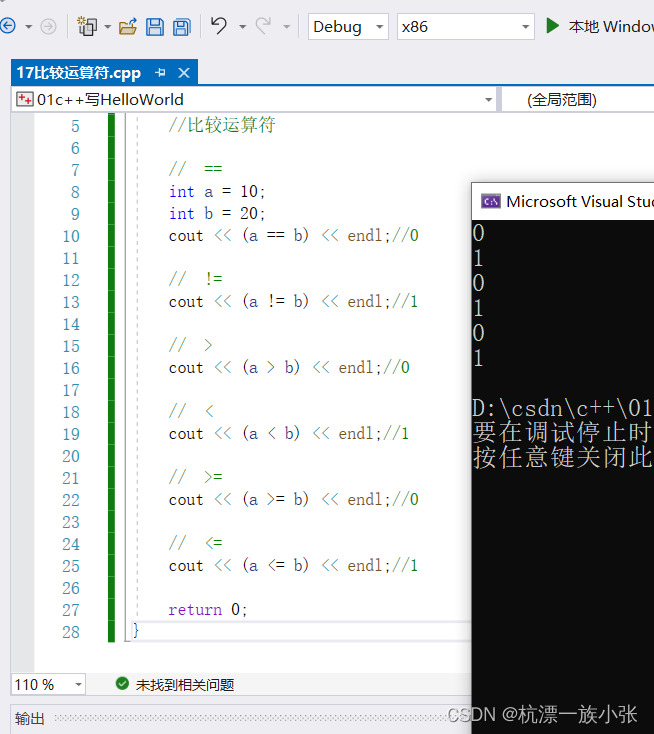Click the Debug Console window icon

click(491, 201)
